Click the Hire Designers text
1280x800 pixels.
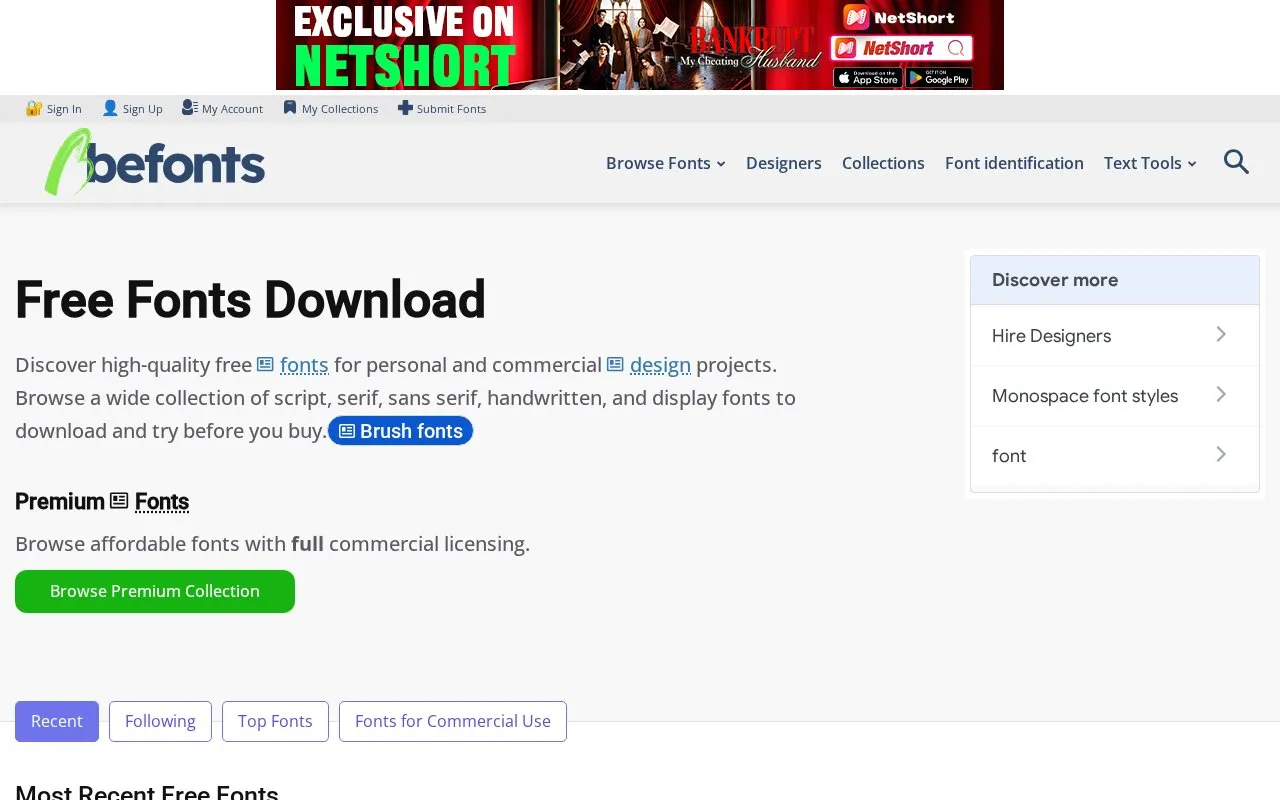(x=1051, y=336)
